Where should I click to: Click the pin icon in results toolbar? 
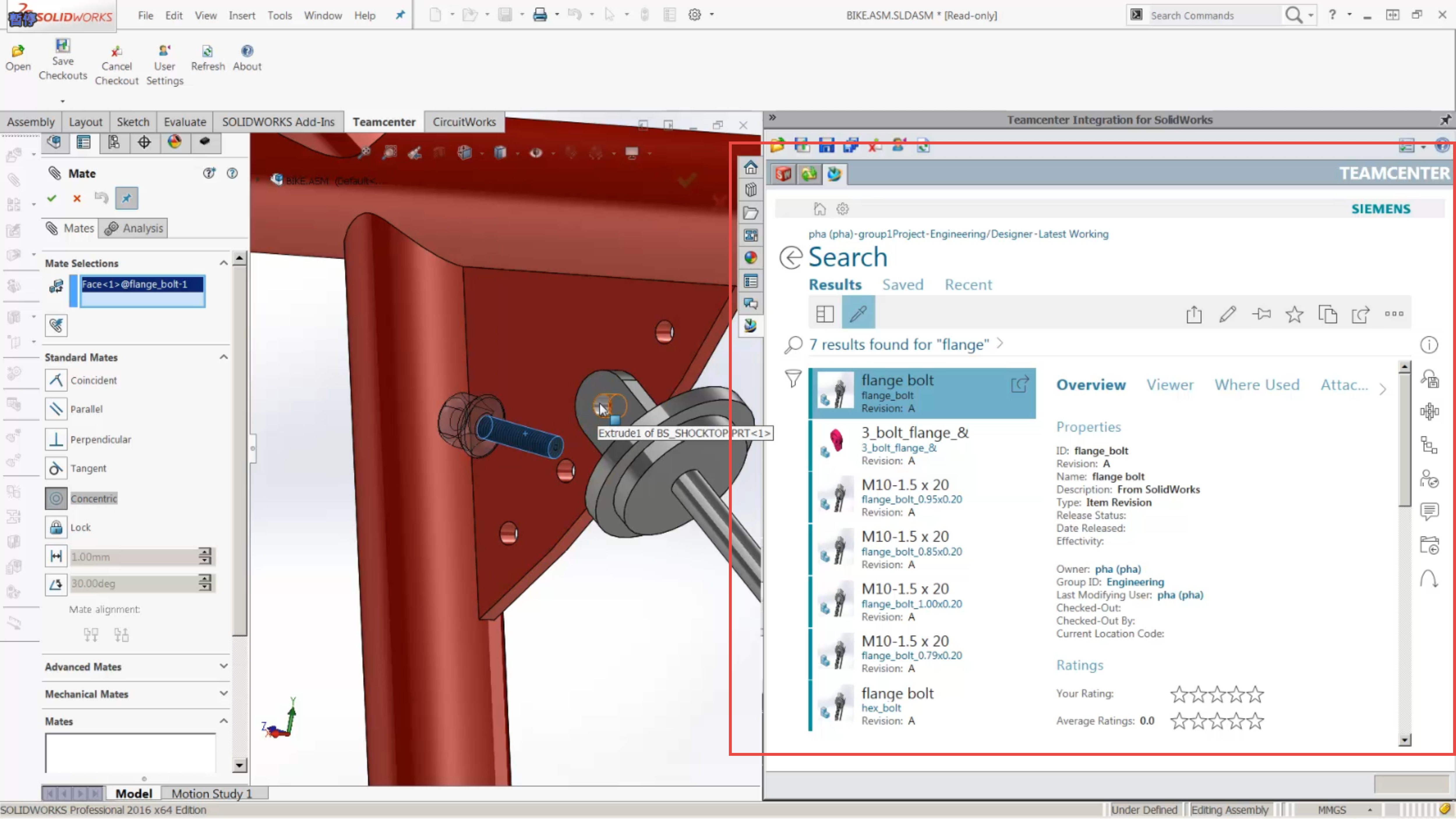pos(1261,314)
